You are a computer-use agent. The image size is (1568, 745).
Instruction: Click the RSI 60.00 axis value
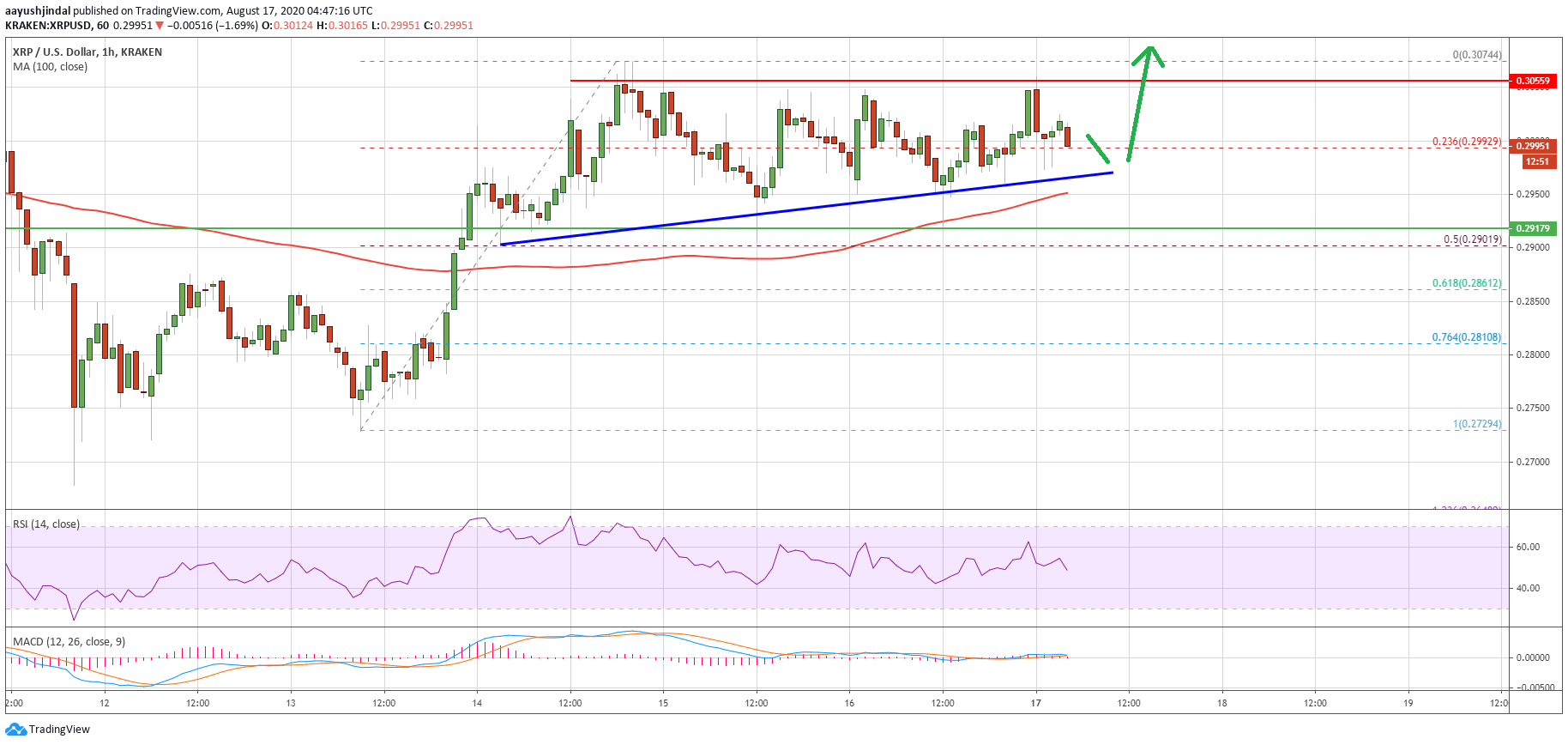point(1528,547)
